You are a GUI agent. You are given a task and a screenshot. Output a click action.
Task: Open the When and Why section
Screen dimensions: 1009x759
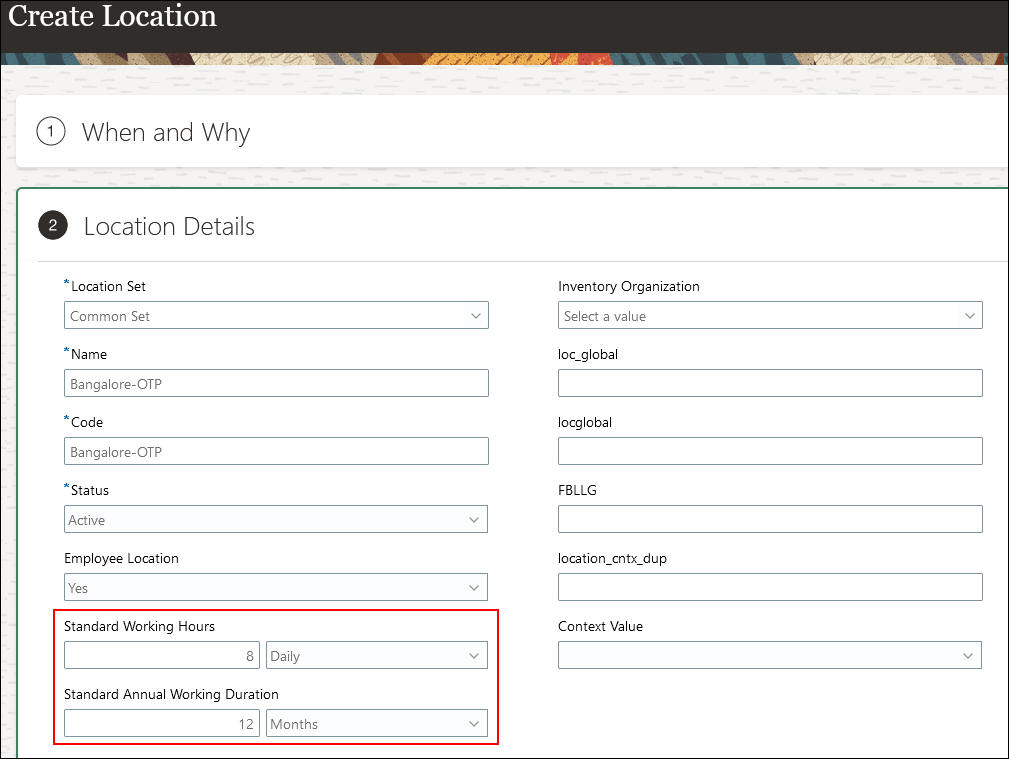pos(166,132)
